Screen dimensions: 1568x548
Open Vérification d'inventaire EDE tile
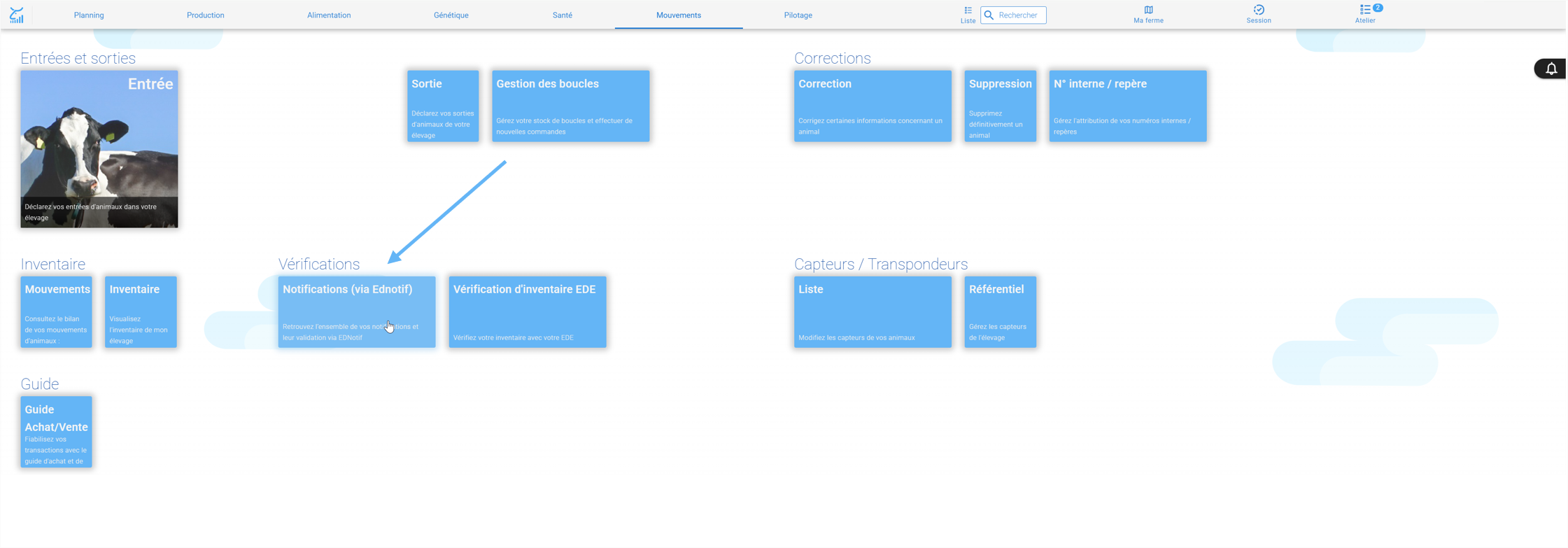point(528,311)
